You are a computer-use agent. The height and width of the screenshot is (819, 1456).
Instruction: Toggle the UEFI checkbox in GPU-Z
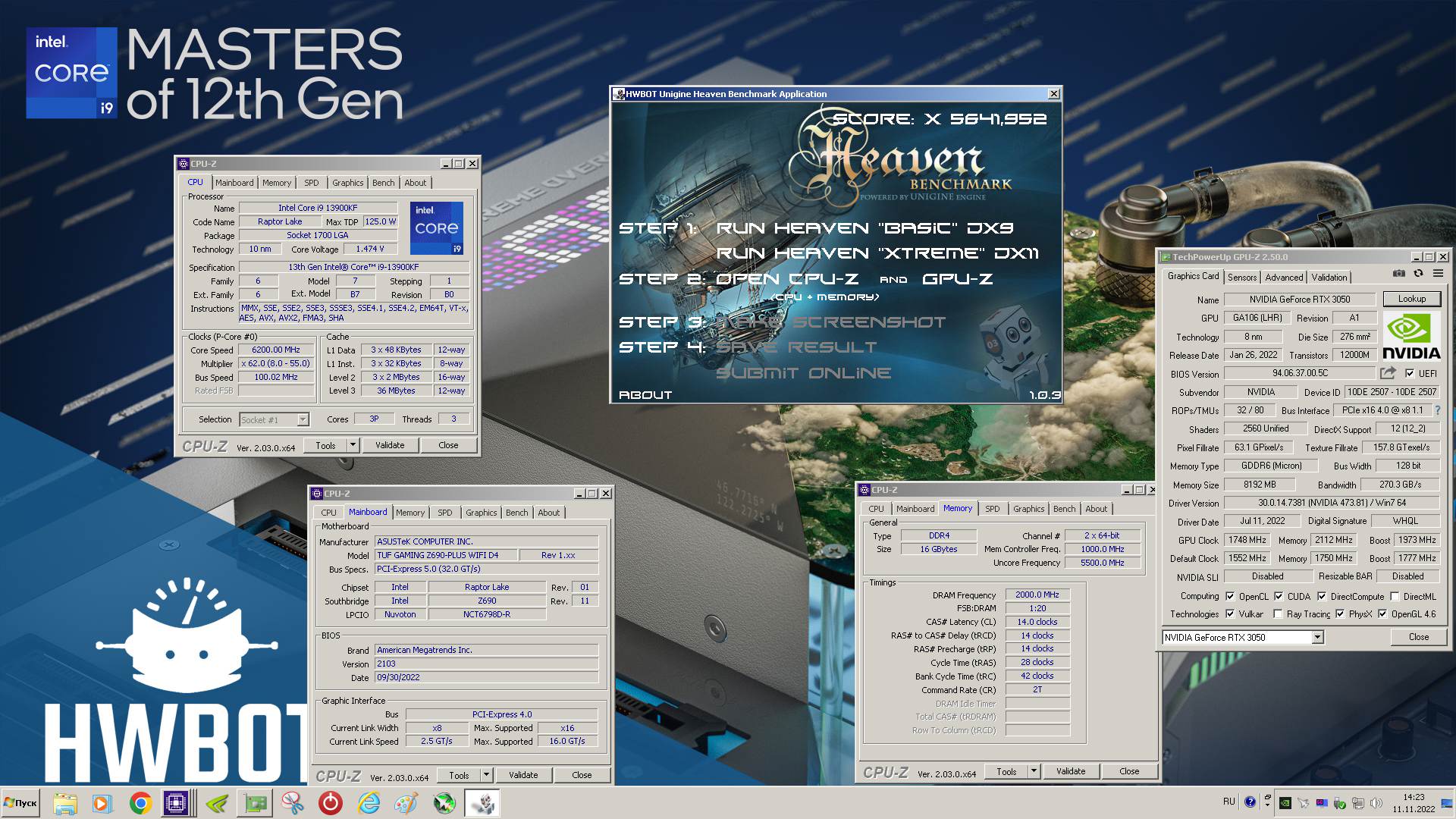click(x=1409, y=373)
